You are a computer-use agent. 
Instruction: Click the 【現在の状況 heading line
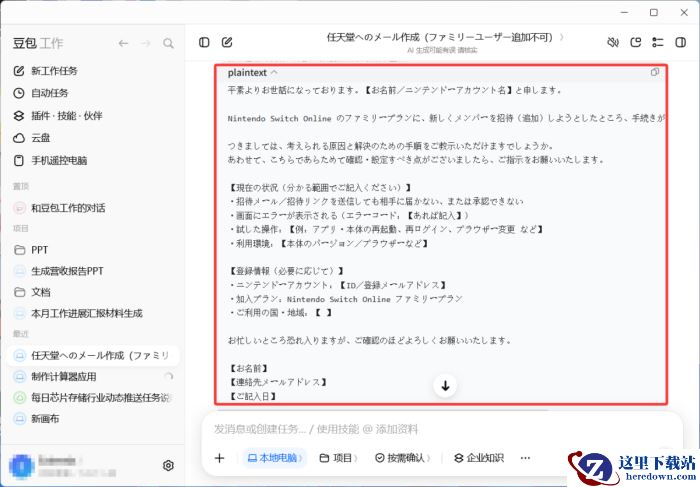[x=320, y=187]
